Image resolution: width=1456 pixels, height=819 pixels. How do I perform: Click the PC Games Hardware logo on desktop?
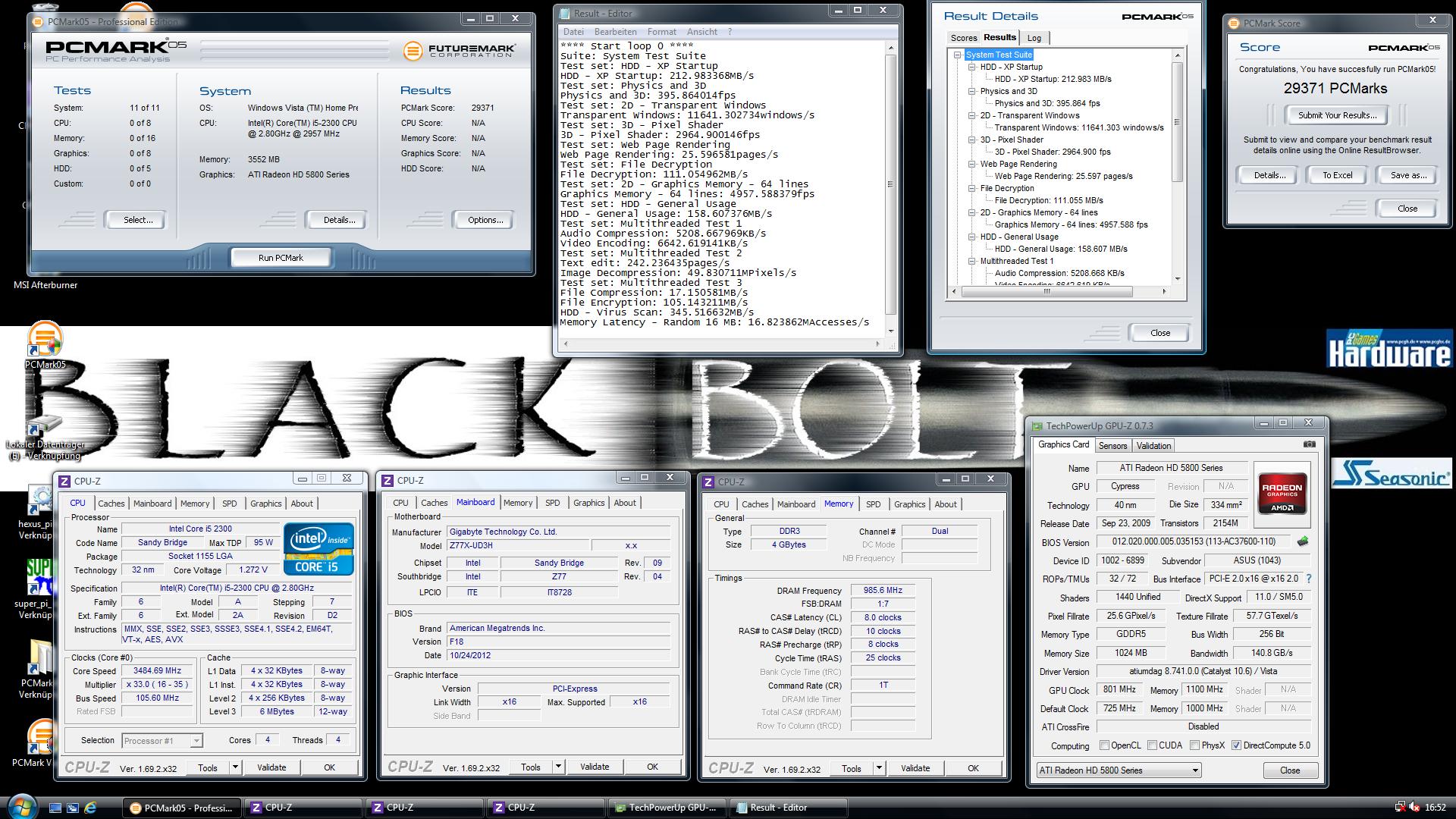1389,349
